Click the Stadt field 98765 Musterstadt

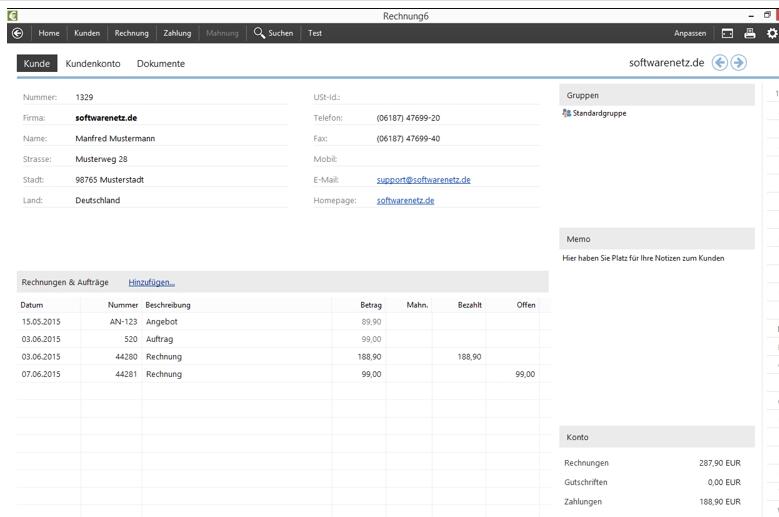click(110, 180)
